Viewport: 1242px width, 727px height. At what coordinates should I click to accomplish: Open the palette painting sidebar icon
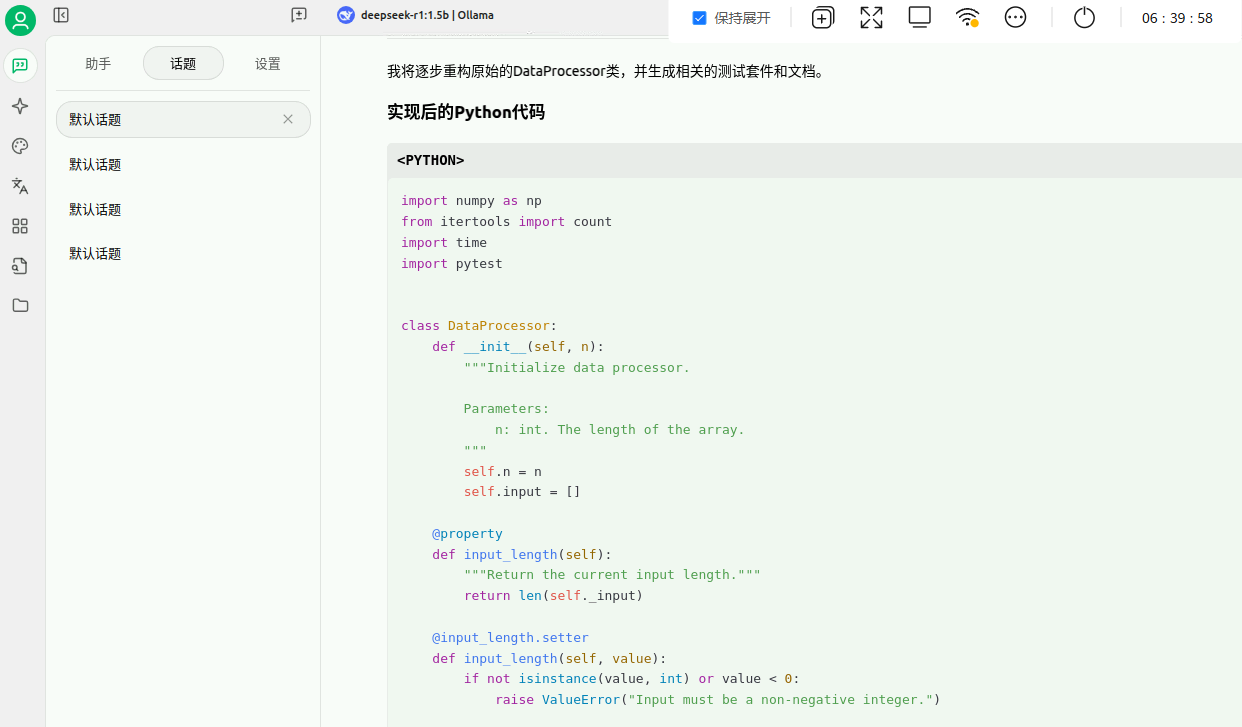tap(20, 146)
